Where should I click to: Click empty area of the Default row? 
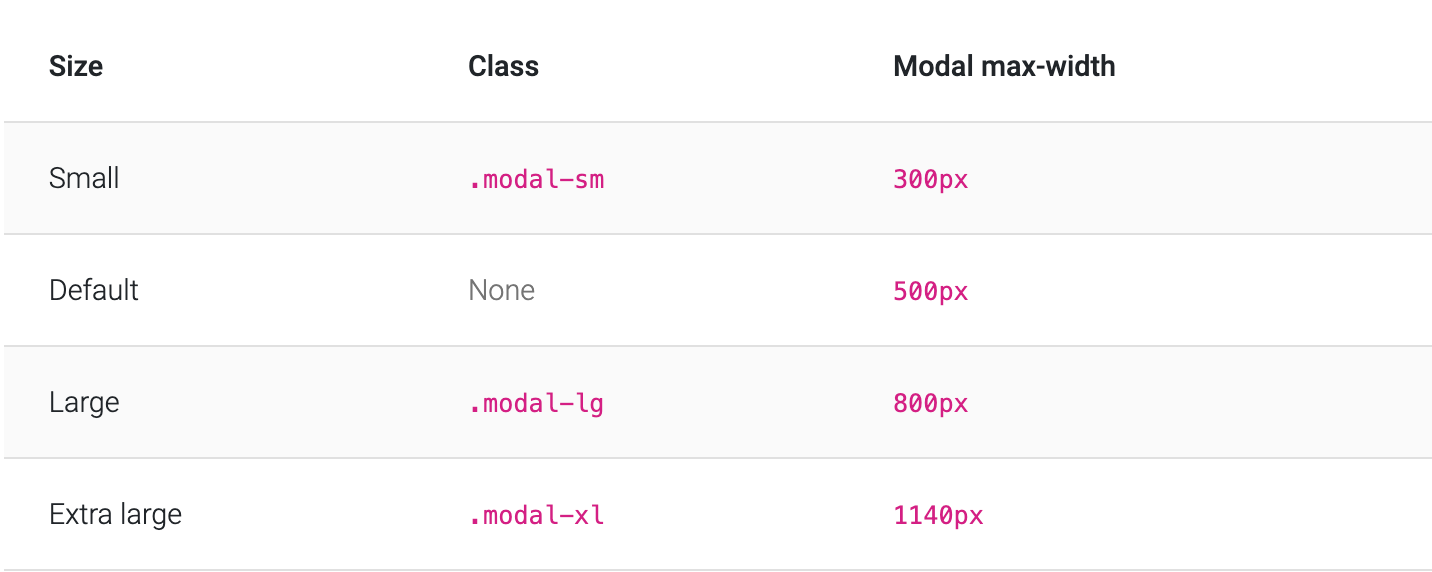click(x=1200, y=290)
